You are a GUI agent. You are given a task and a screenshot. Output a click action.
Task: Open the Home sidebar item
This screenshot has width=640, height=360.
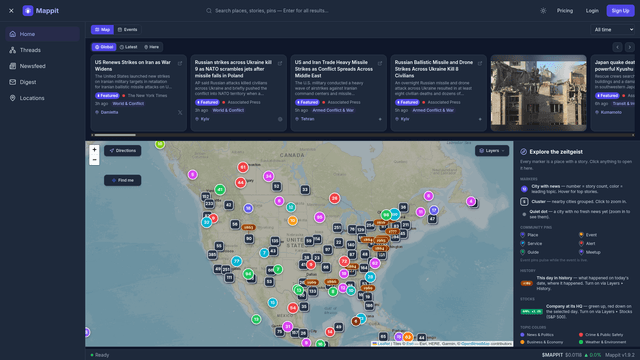pos(42,34)
